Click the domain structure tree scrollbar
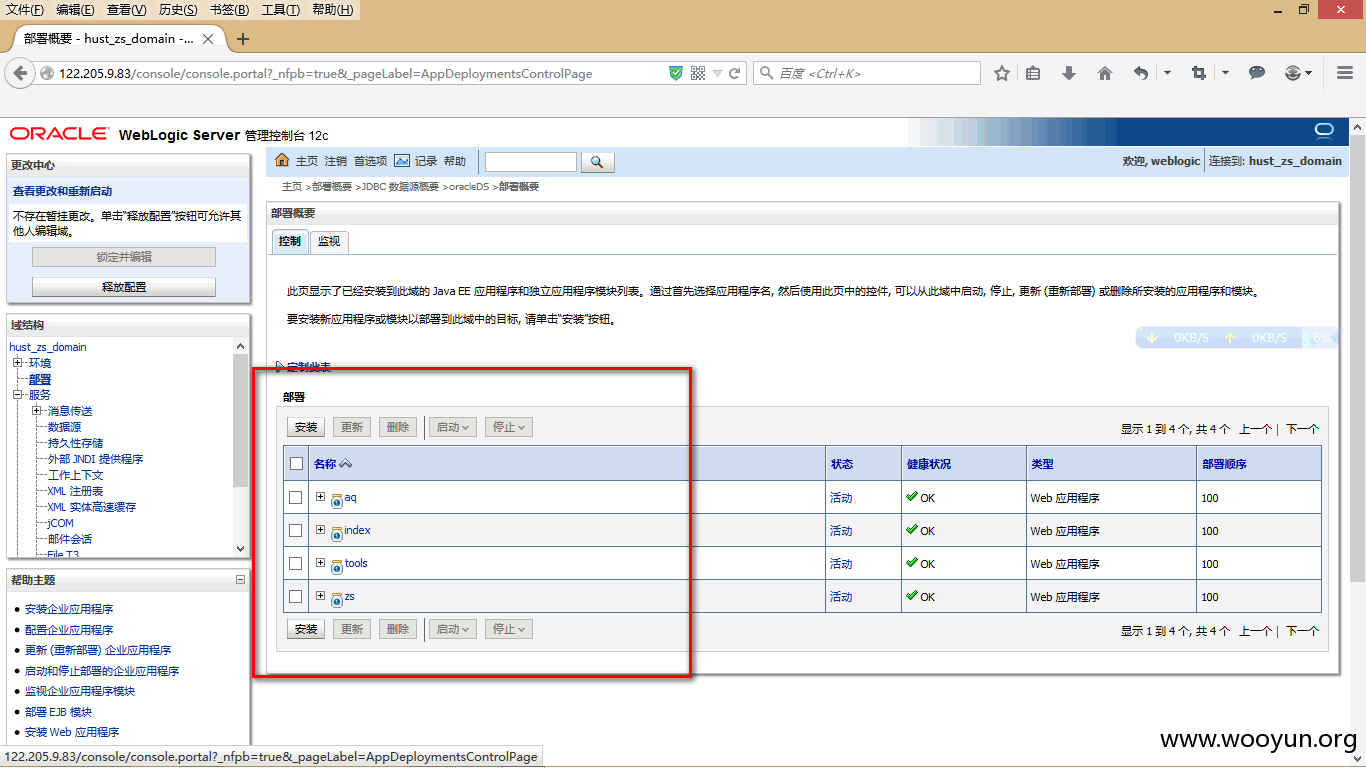The image size is (1366, 768). point(240,420)
